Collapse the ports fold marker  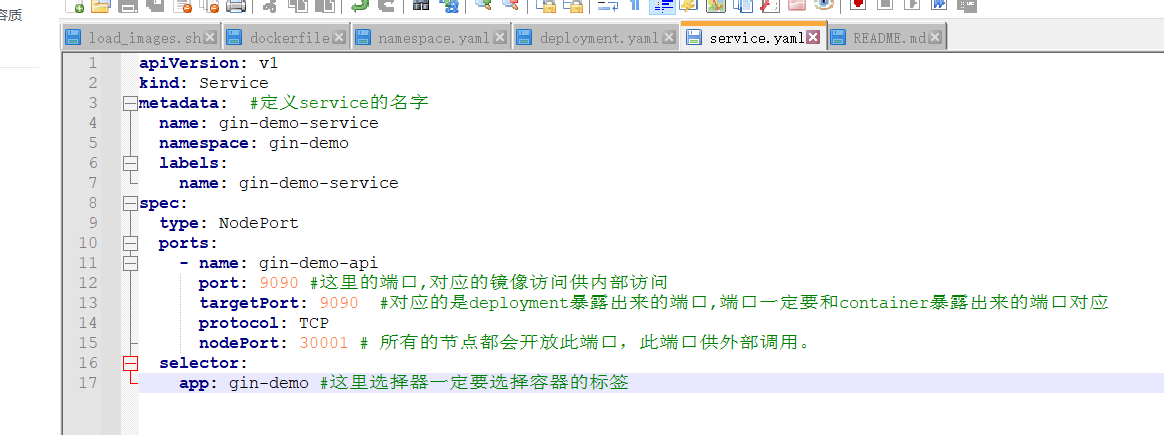131,243
